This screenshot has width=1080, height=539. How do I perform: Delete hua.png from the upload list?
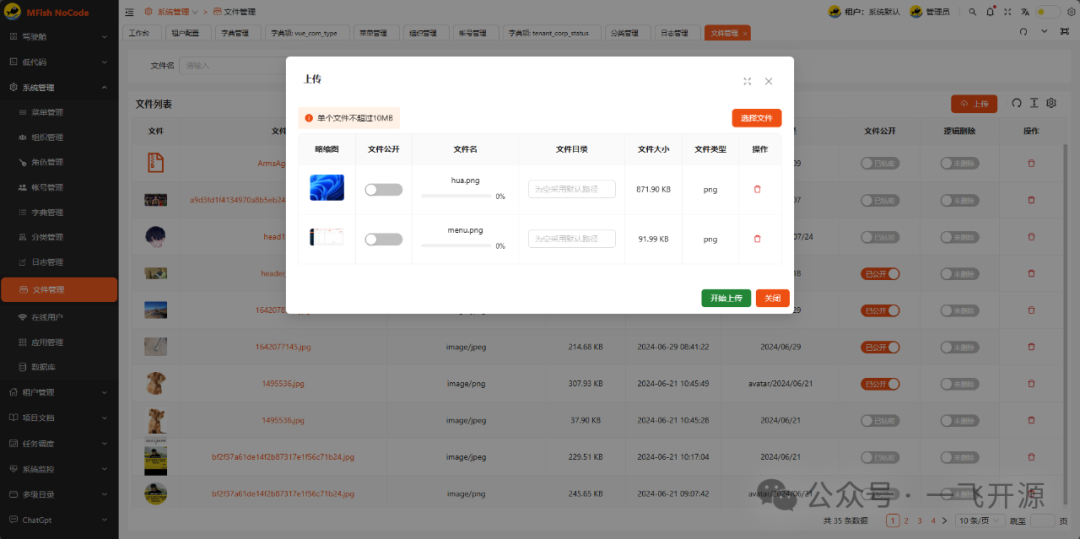(757, 189)
